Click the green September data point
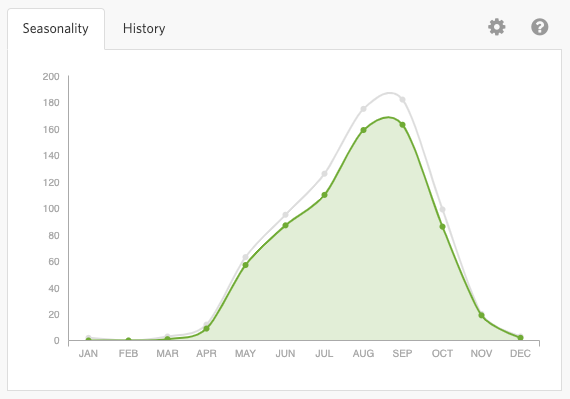Viewport: 570px width, 399px height. pos(402,125)
